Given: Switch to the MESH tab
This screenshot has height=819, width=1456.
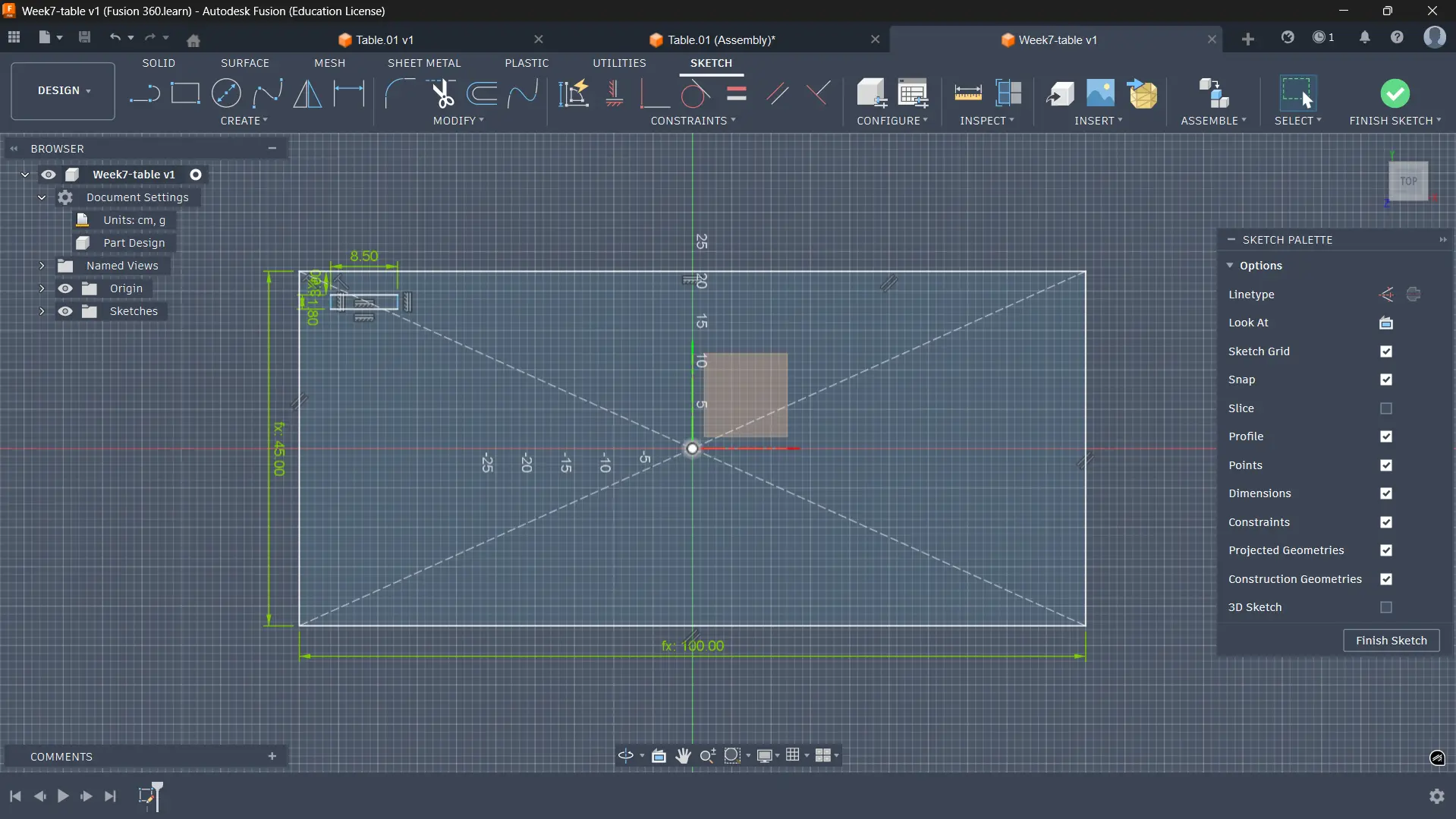Looking at the screenshot, I should point(329,63).
